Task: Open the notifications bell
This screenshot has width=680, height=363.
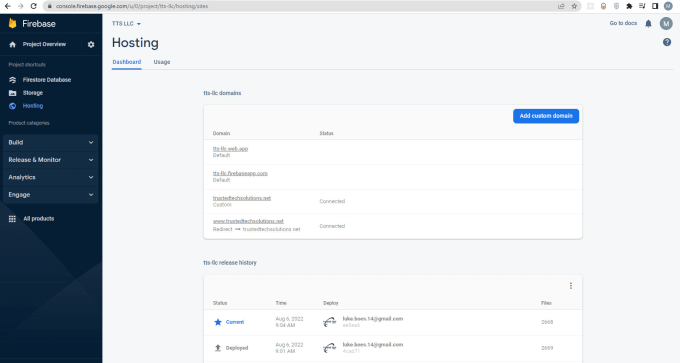Action: [x=648, y=23]
